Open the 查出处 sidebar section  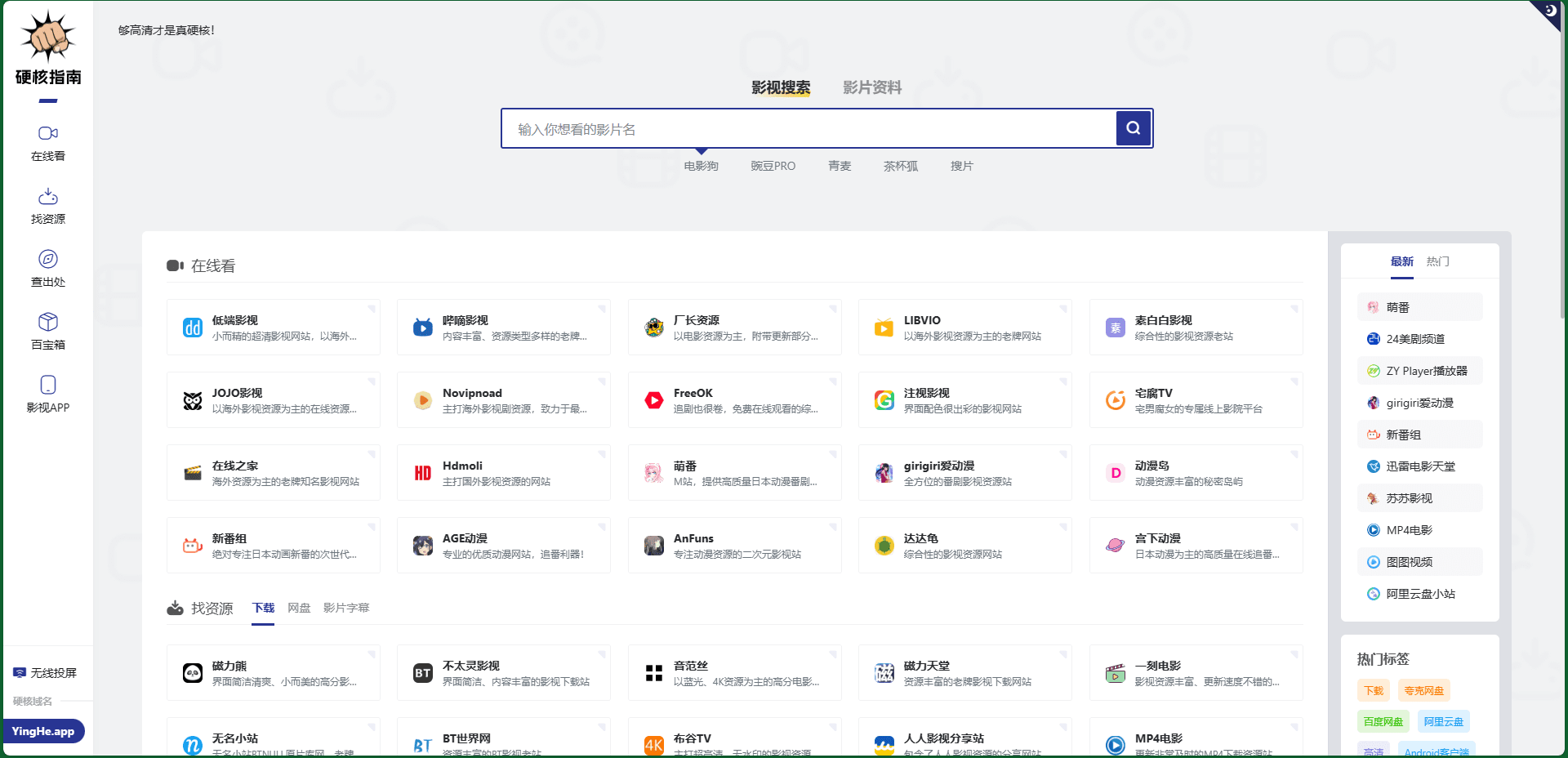47,268
